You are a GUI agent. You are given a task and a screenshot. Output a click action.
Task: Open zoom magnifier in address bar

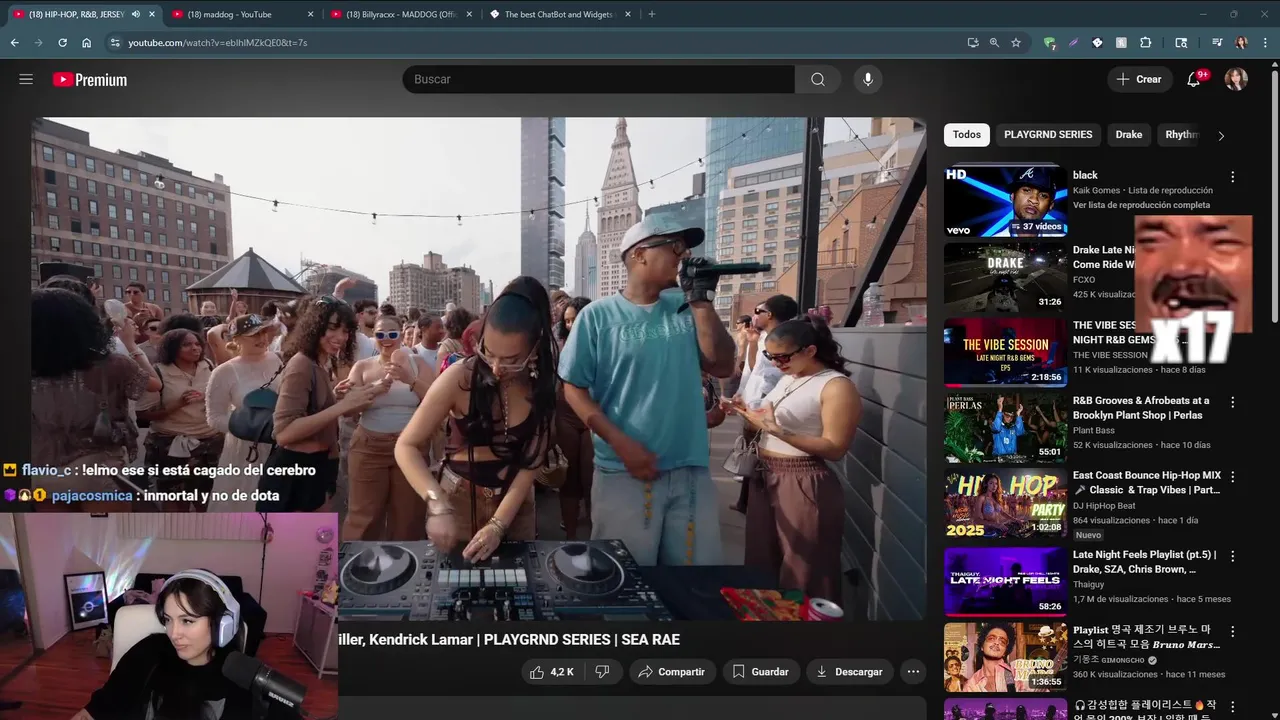(x=994, y=43)
